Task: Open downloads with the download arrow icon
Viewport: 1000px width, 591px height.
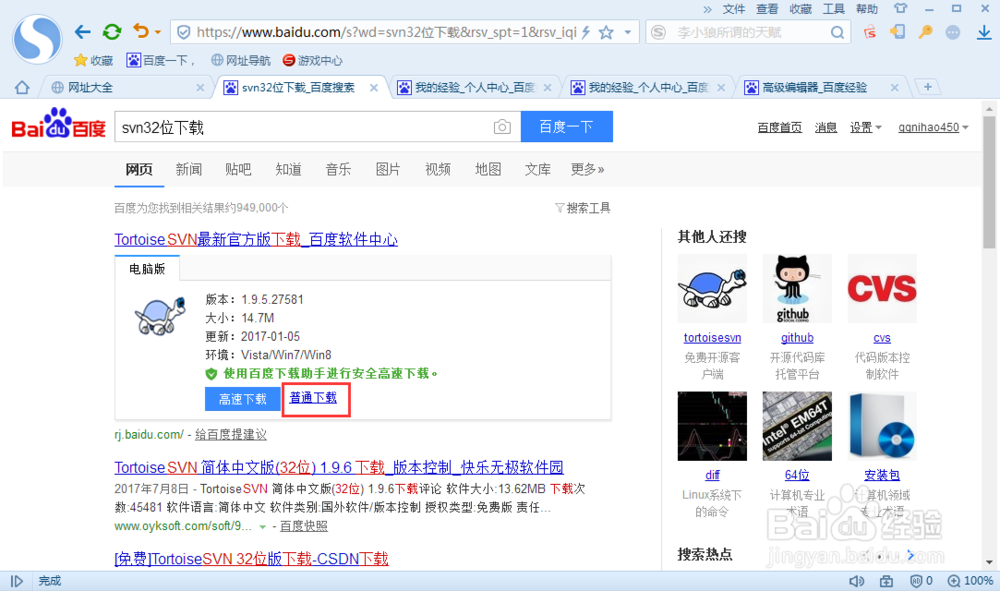Action: 984,32
